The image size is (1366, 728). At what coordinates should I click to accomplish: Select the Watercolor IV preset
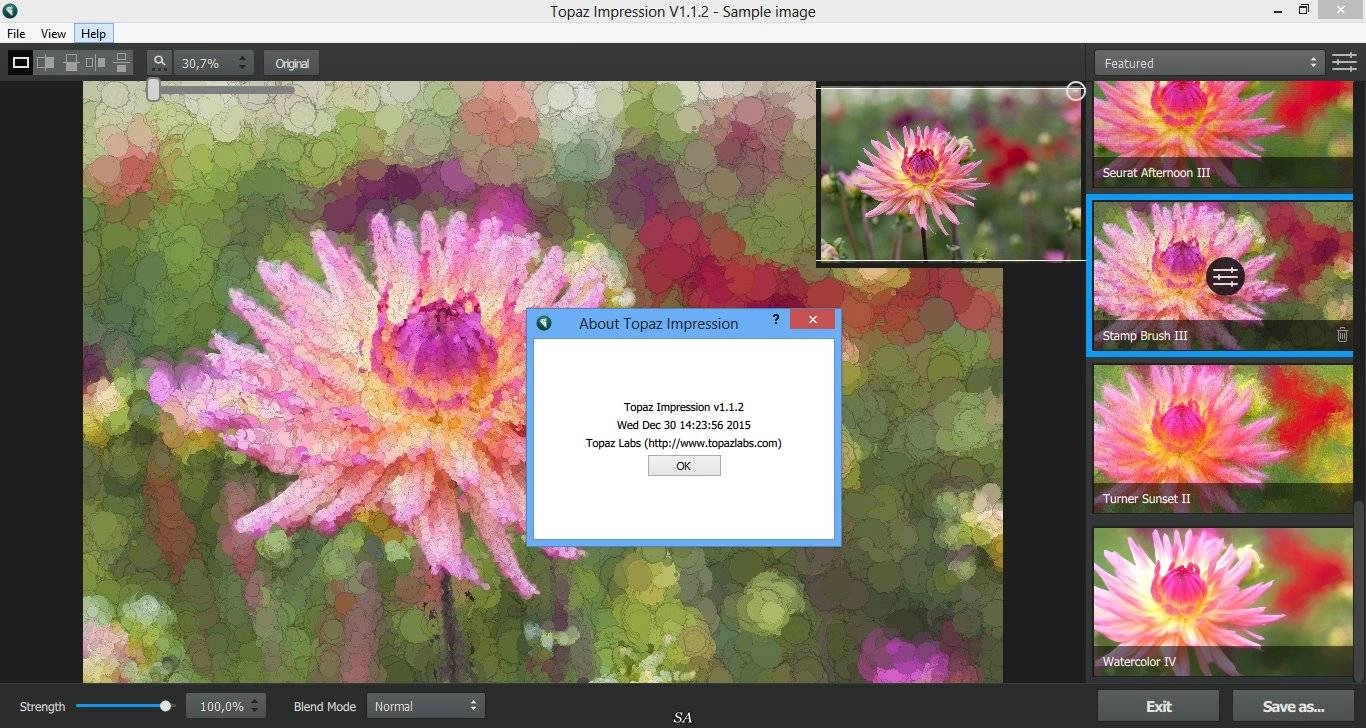tap(1223, 602)
